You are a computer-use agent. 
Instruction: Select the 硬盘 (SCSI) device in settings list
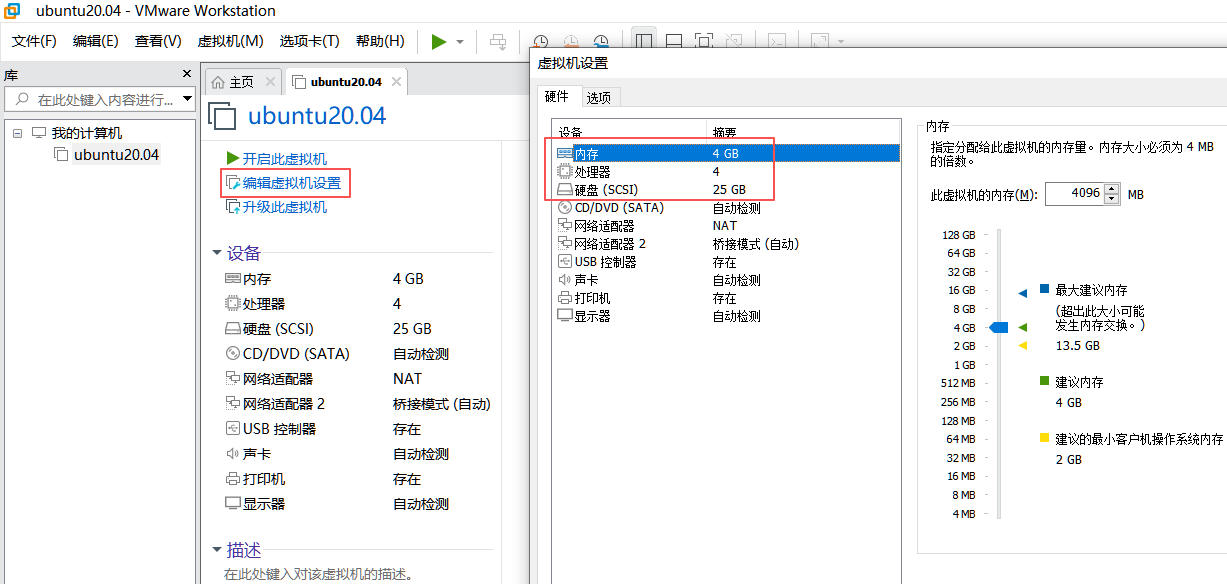click(605, 190)
